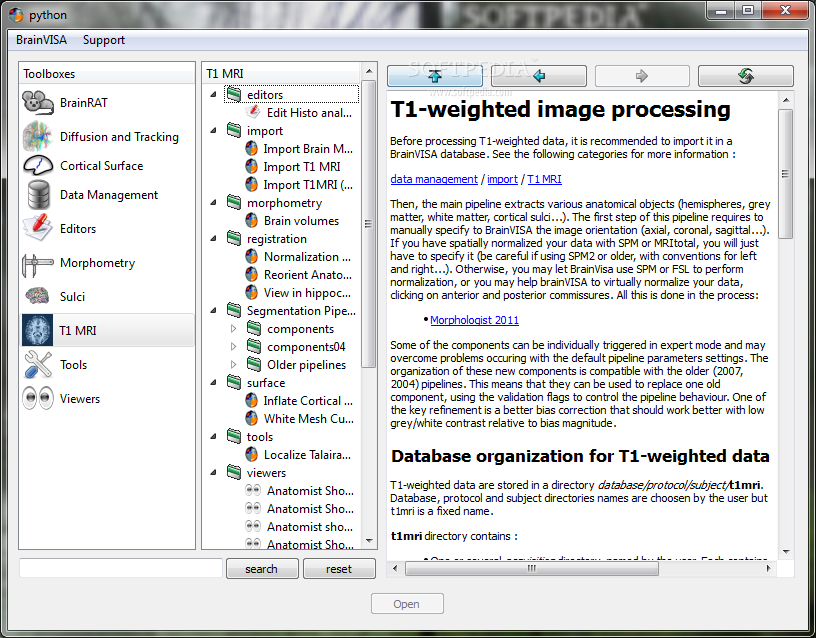This screenshot has height=638, width=816.
Task: Click the Normalization process icon
Action: pyautogui.click(x=251, y=256)
